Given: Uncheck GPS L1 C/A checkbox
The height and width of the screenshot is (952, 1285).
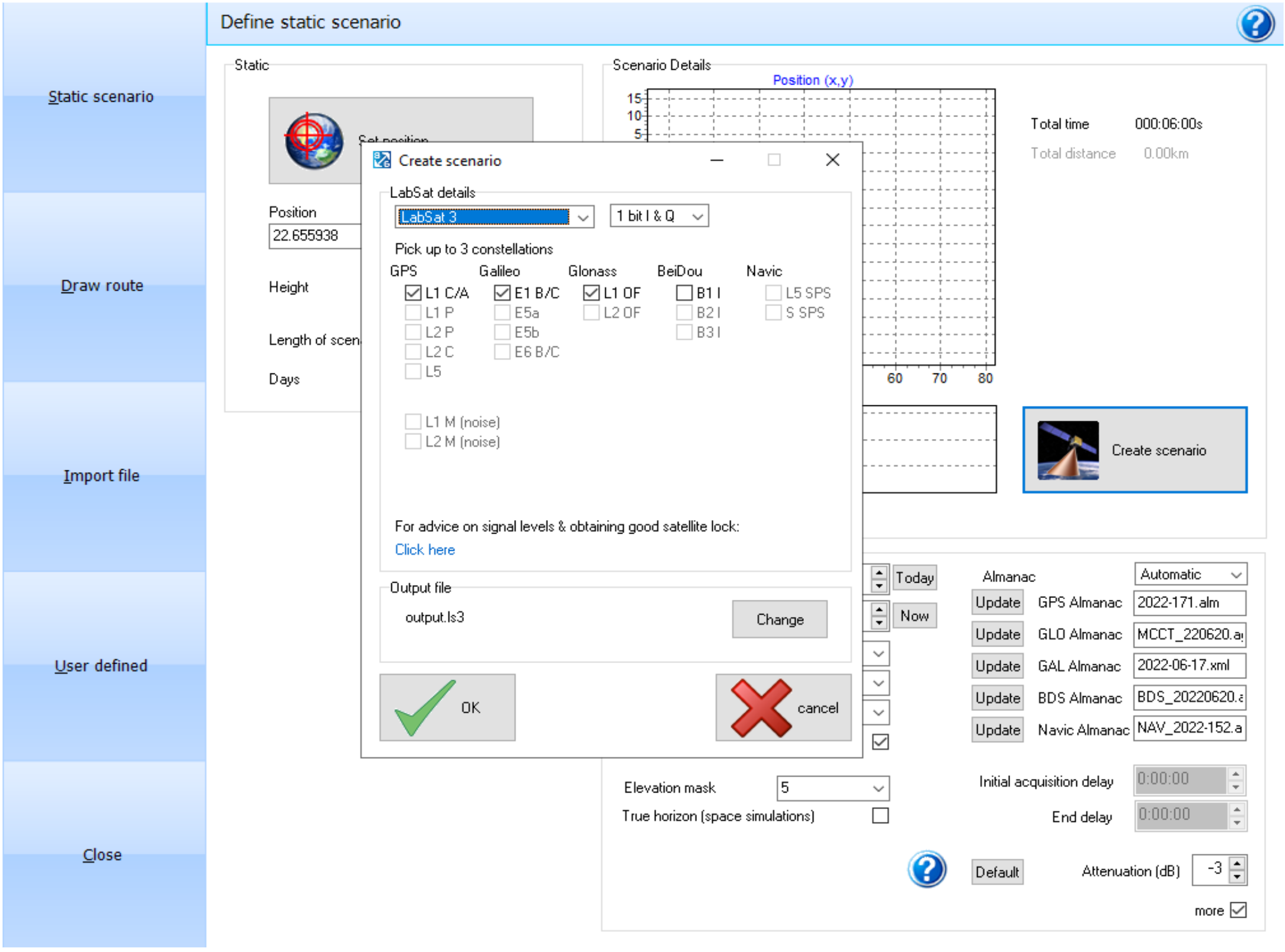Looking at the screenshot, I should [413, 293].
